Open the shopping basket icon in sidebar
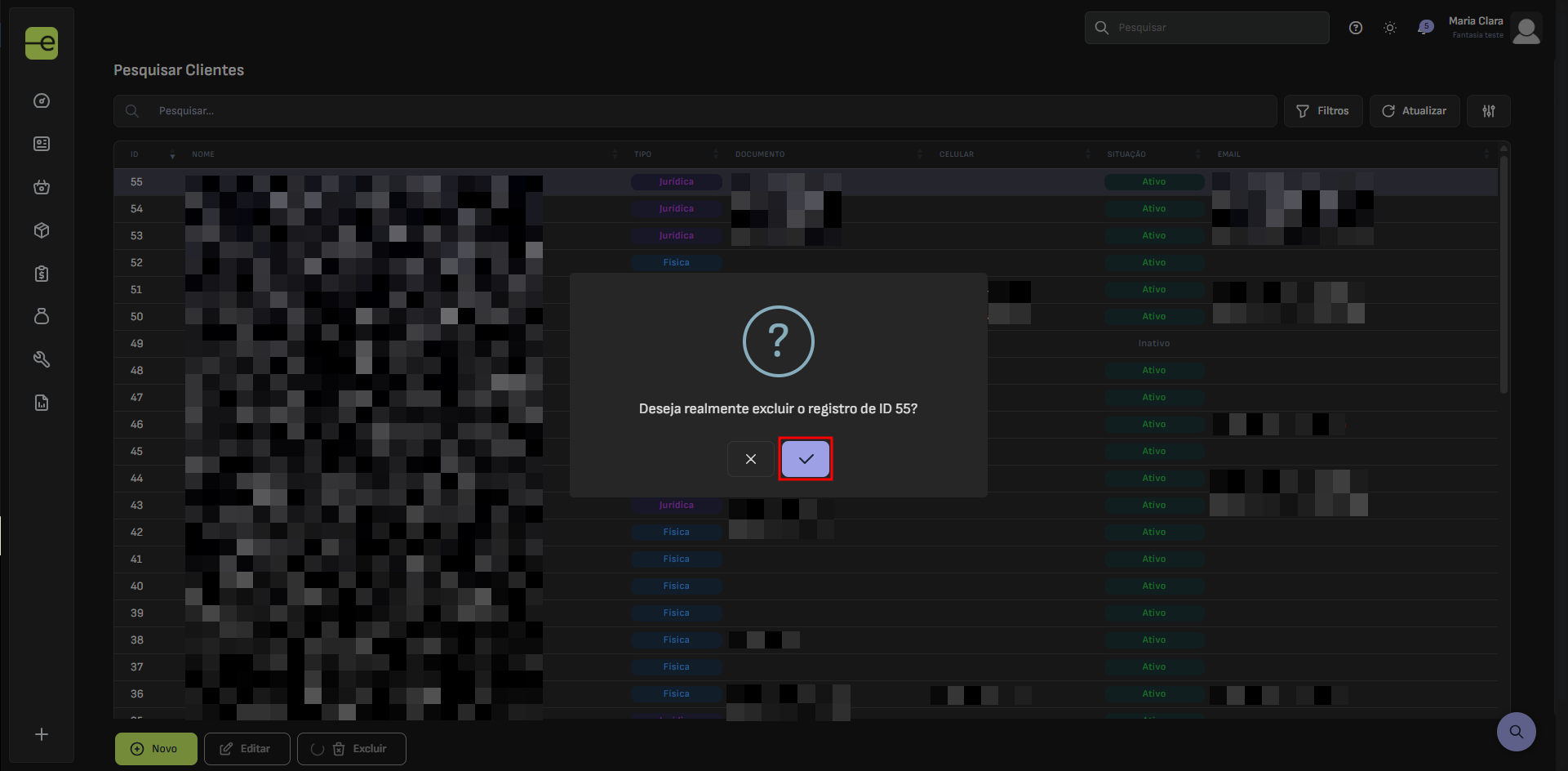The image size is (1568, 771). coord(42,187)
